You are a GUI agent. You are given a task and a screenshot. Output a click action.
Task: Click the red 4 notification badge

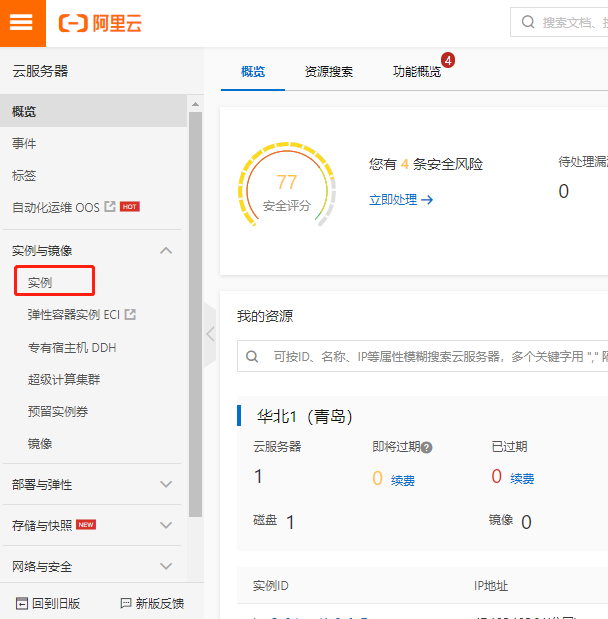pos(448,60)
